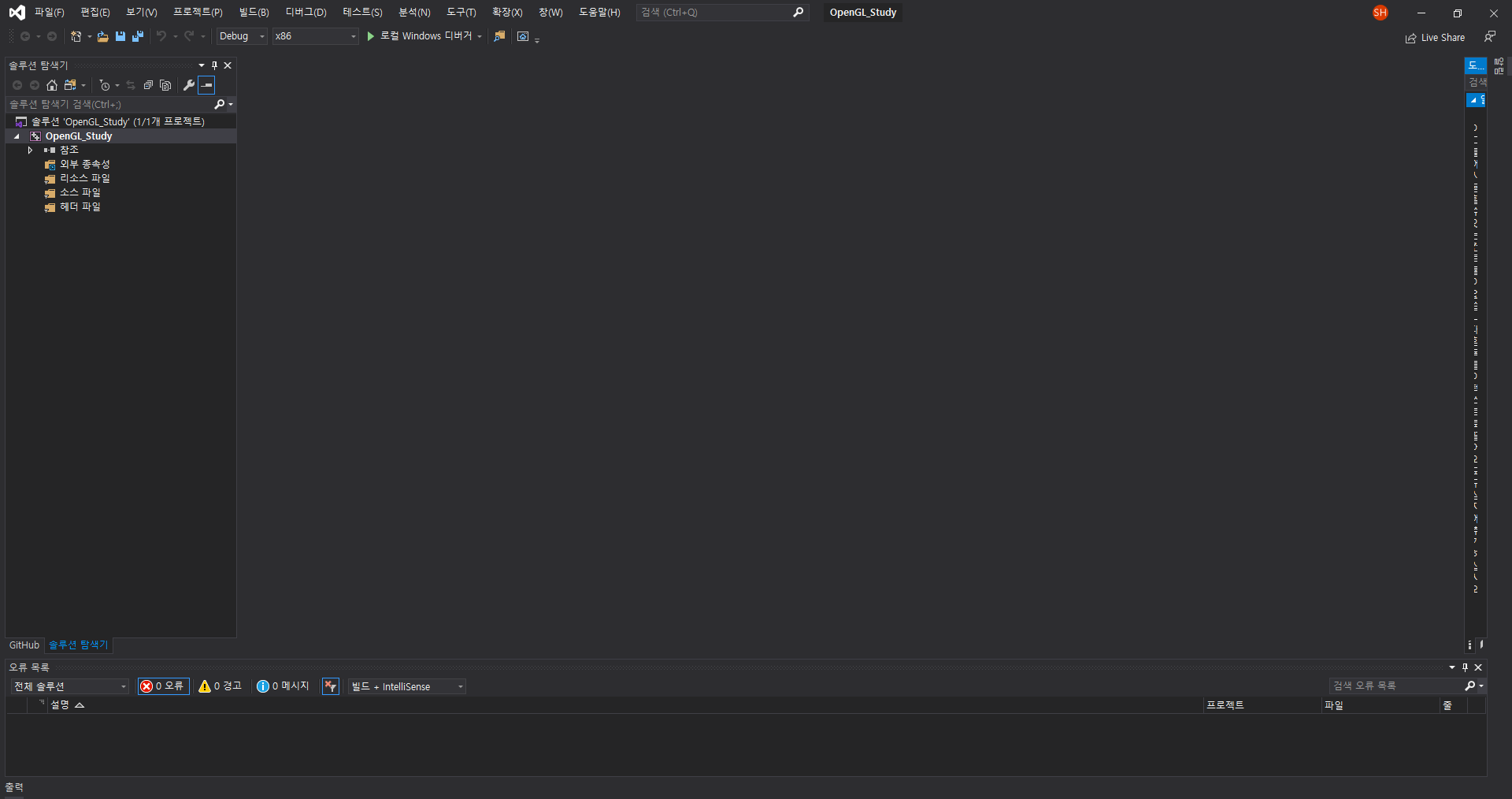Pin the 오류 목록 panel

click(x=1465, y=667)
